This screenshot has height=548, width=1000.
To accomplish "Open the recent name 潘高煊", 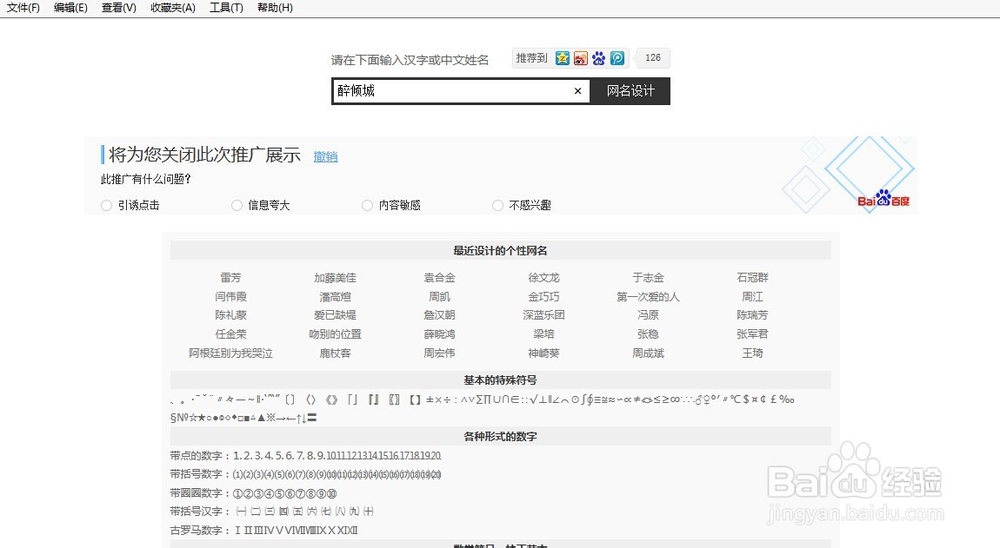I will point(335,297).
